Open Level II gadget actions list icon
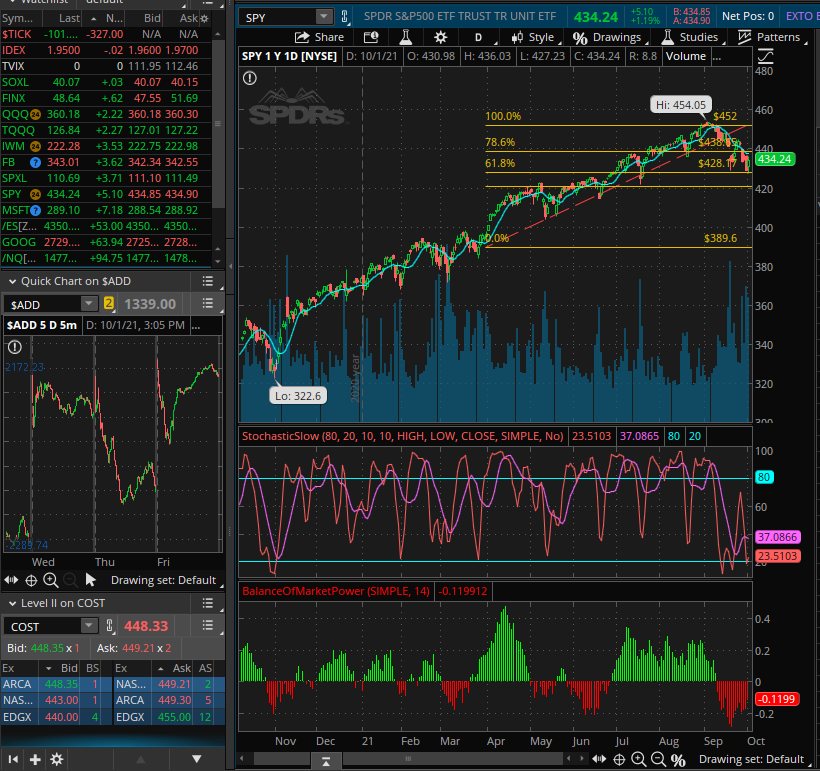Image resolution: width=820 pixels, height=771 pixels. pyautogui.click(x=208, y=603)
